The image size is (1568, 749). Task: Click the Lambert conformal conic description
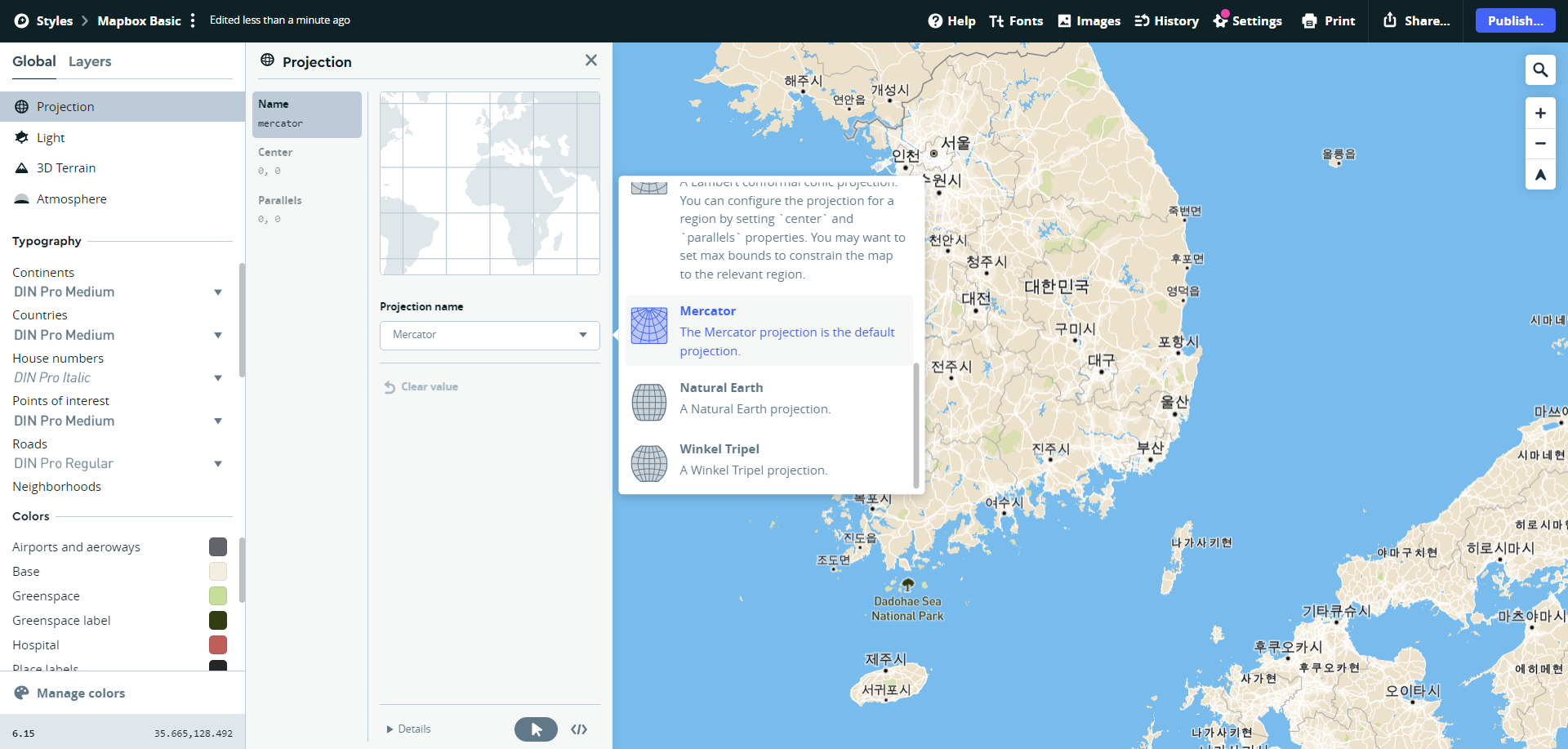click(792, 229)
